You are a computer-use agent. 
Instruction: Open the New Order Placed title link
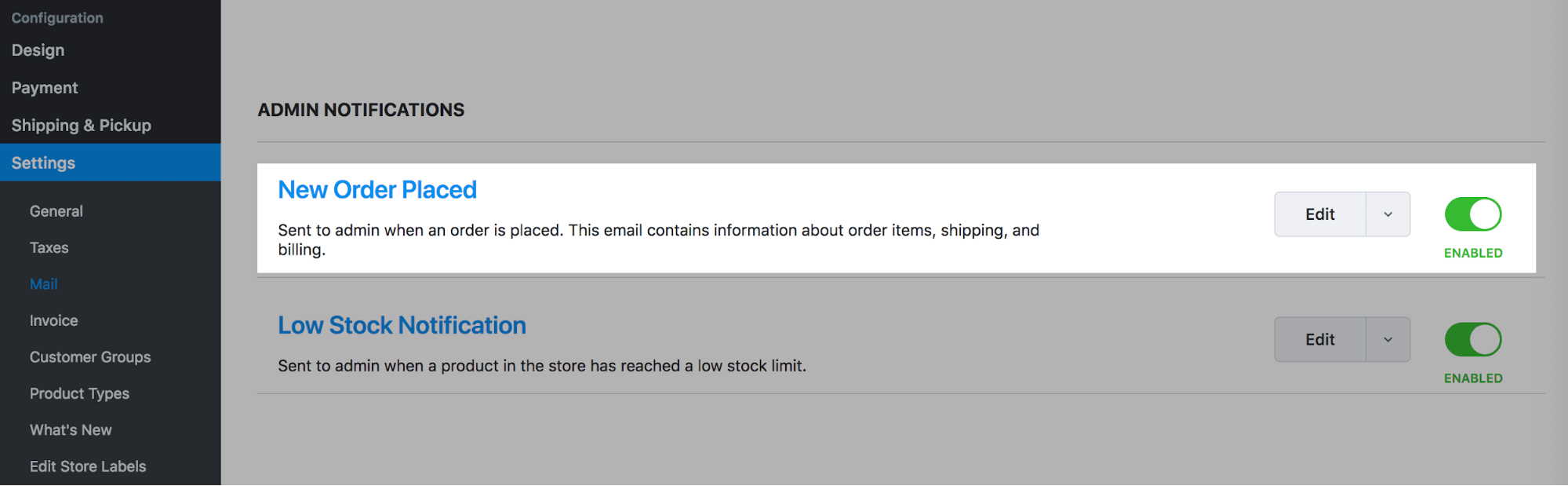(x=377, y=190)
